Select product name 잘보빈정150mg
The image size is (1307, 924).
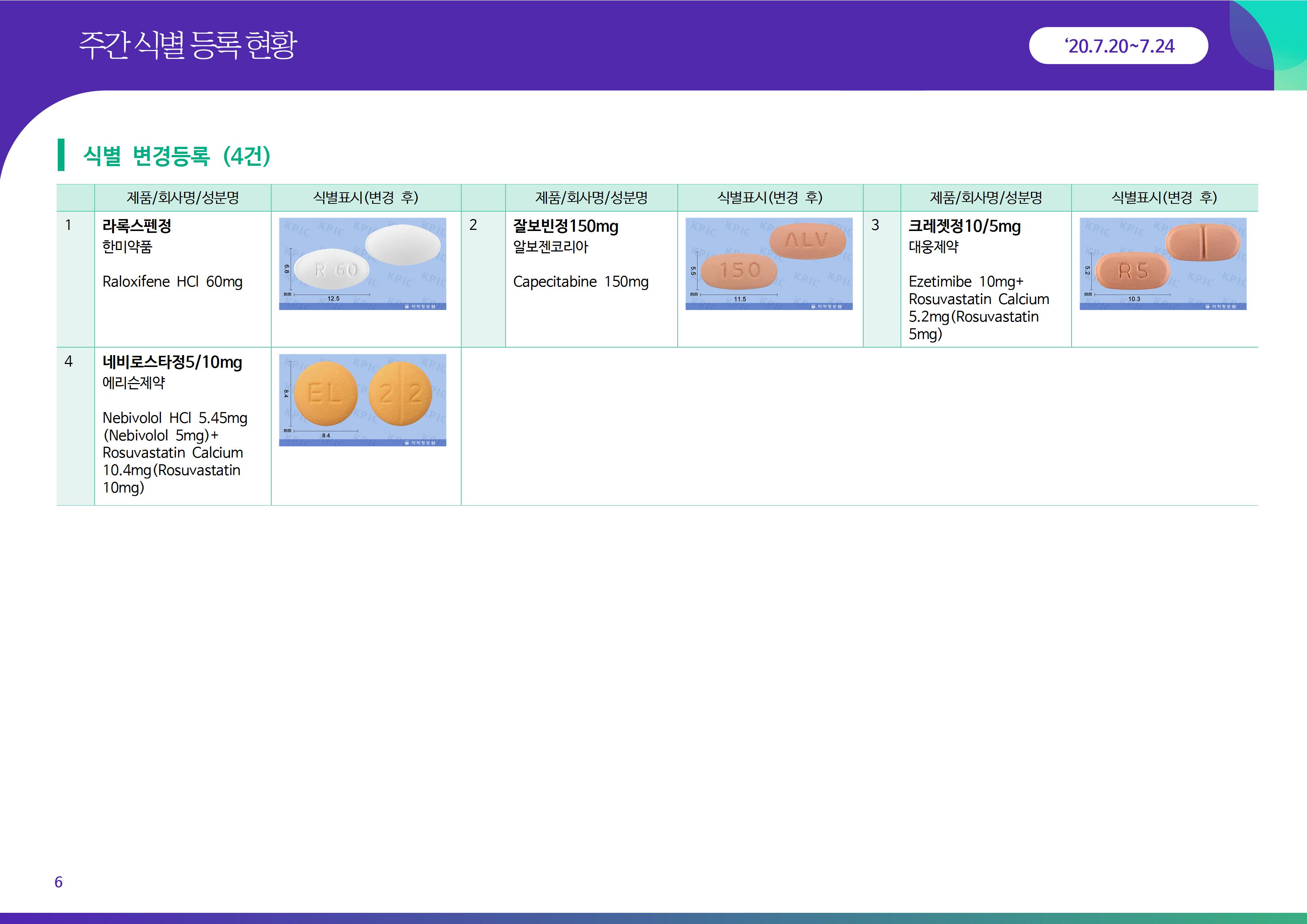coord(565,226)
